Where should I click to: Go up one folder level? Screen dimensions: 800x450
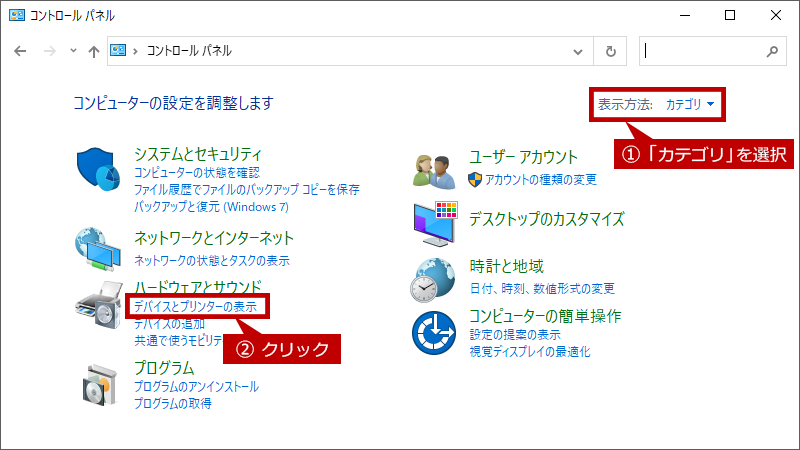click(x=93, y=51)
